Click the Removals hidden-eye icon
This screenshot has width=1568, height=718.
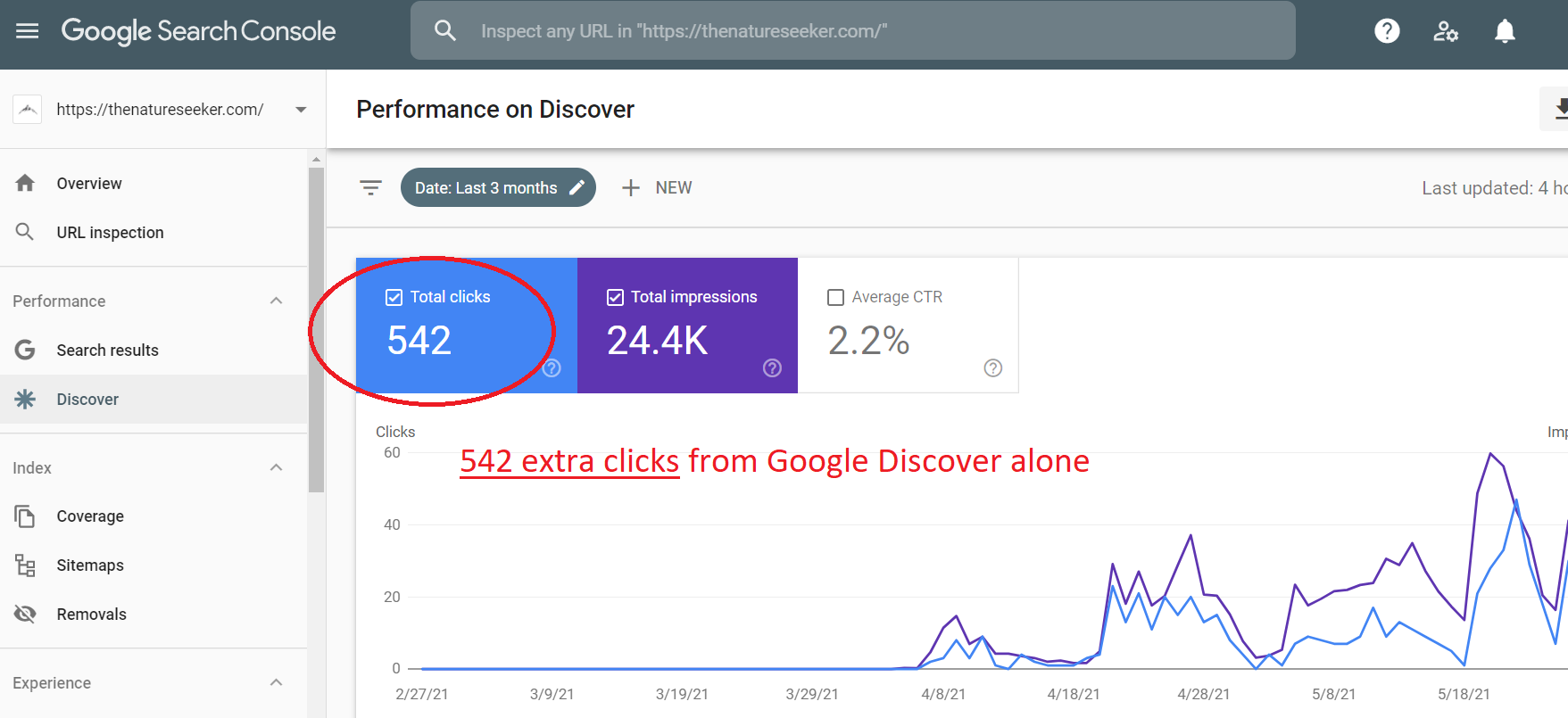coord(25,614)
